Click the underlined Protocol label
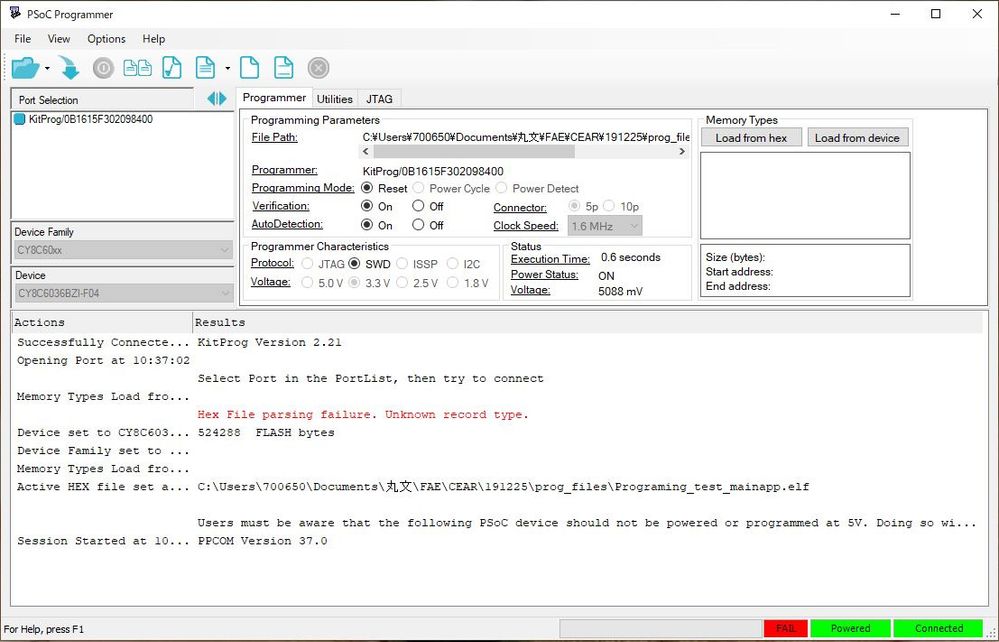999x642 pixels. tap(273, 263)
